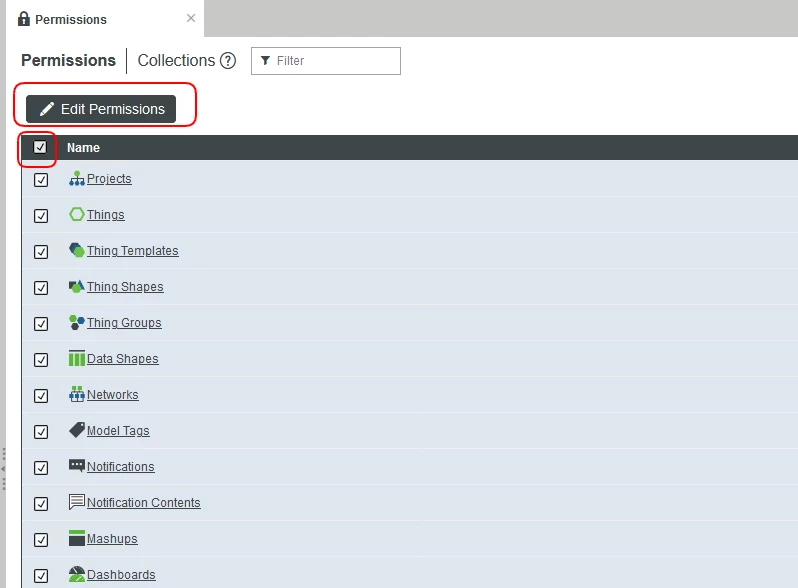Uncheck the Dashboards row checkbox

click(41, 576)
